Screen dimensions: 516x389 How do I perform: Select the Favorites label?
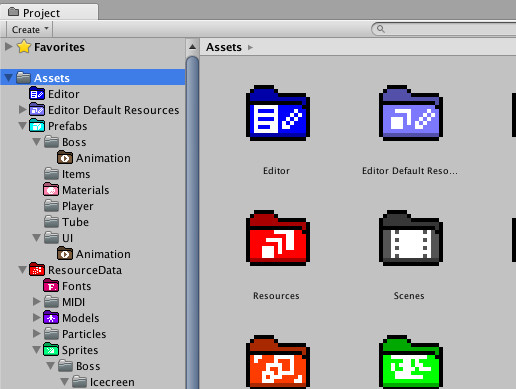coord(59,47)
